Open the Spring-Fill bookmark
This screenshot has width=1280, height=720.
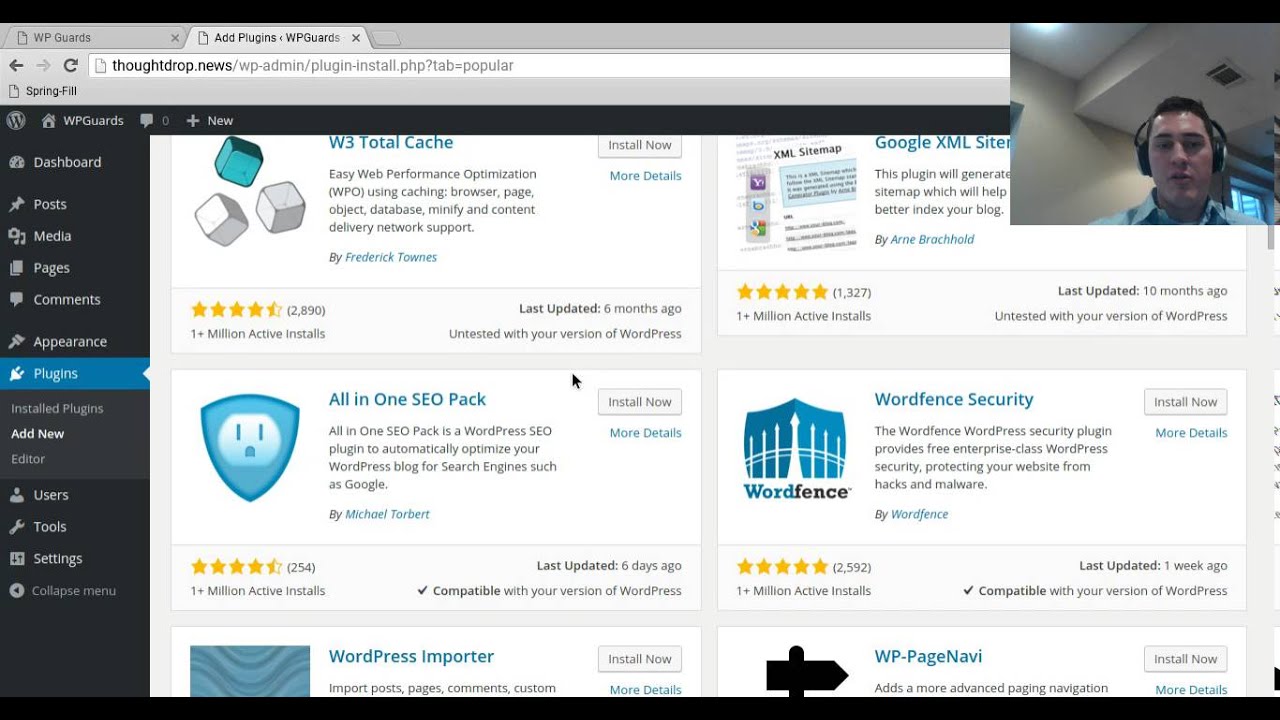click(x=42, y=91)
